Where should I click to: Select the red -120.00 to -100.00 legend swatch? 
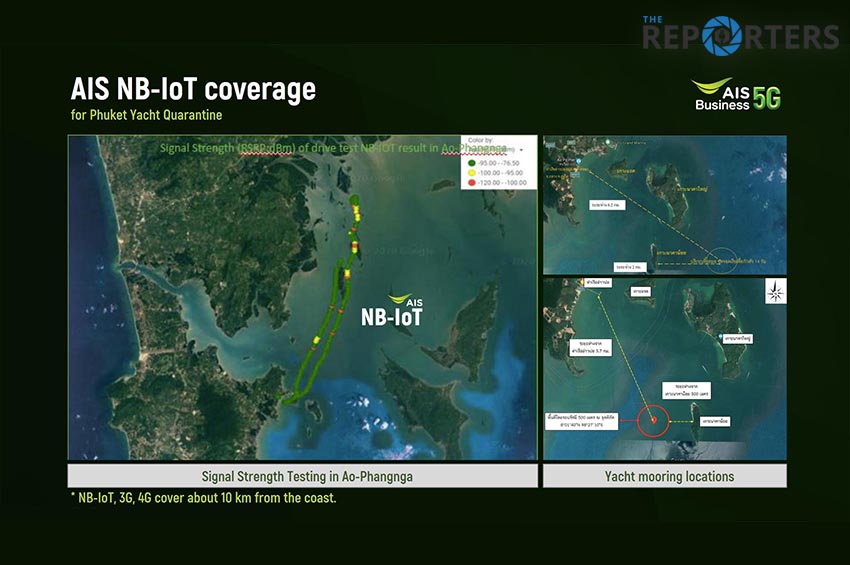point(471,182)
